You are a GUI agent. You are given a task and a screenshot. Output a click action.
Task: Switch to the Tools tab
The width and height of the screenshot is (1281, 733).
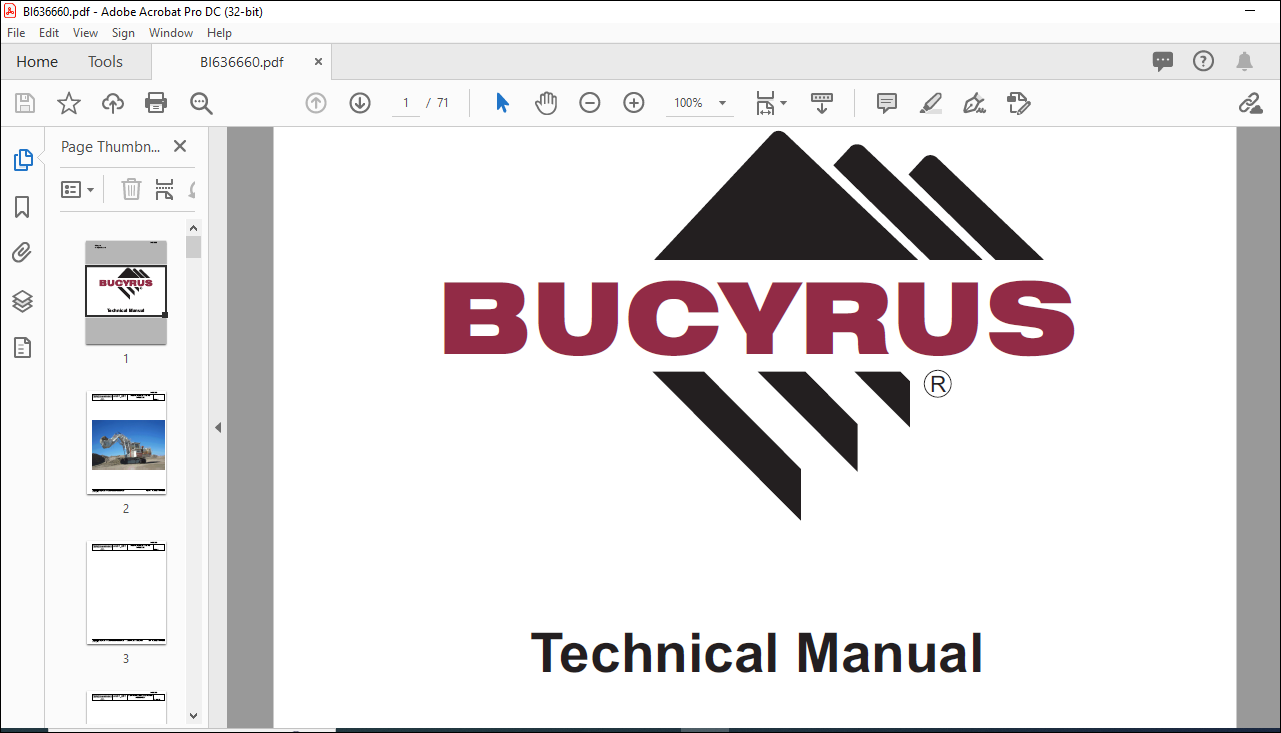105,62
